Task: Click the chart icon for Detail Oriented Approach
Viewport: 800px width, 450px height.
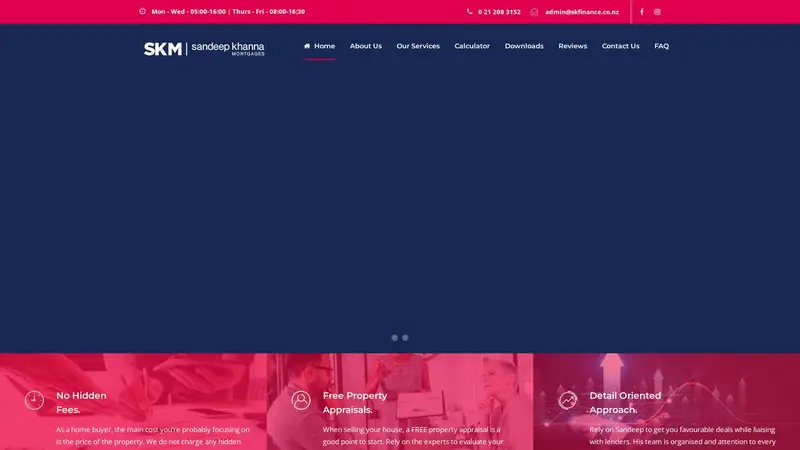Action: coord(567,401)
